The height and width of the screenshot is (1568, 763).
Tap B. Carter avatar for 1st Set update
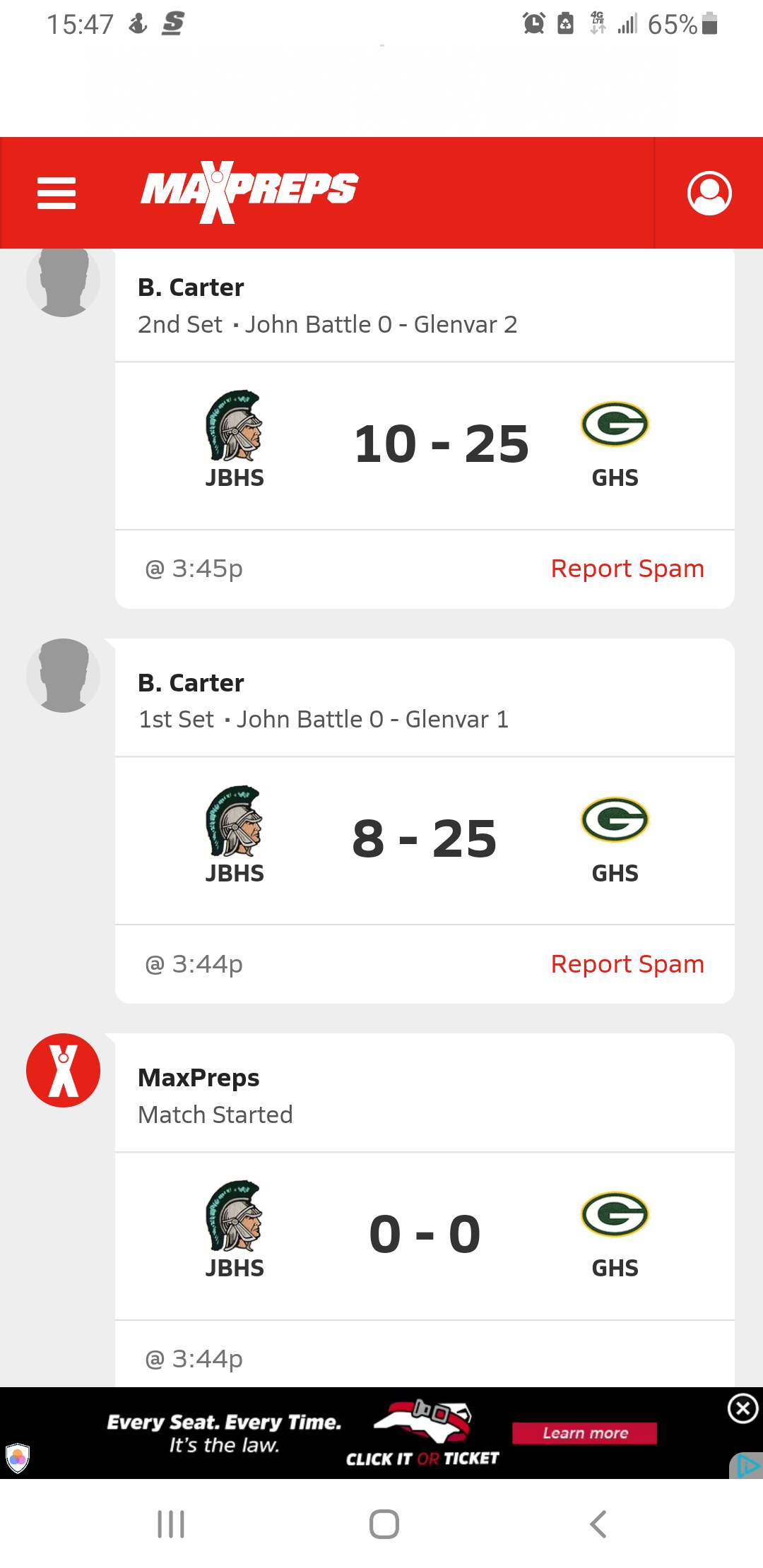pos(64,676)
